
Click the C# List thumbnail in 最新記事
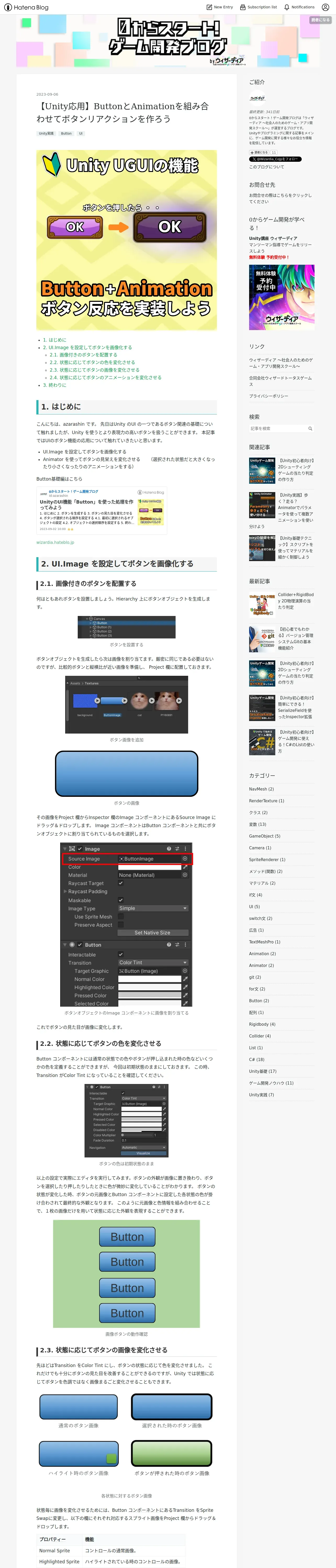coord(262,742)
